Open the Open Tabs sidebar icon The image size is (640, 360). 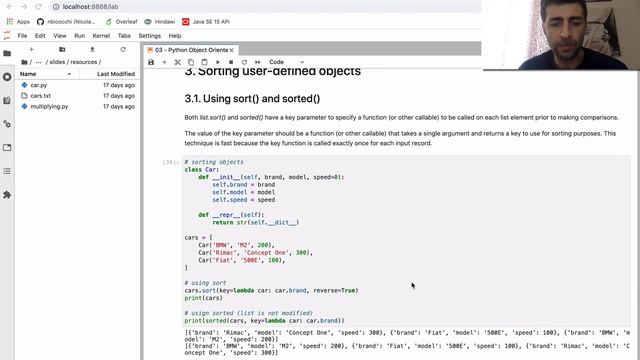[7, 147]
